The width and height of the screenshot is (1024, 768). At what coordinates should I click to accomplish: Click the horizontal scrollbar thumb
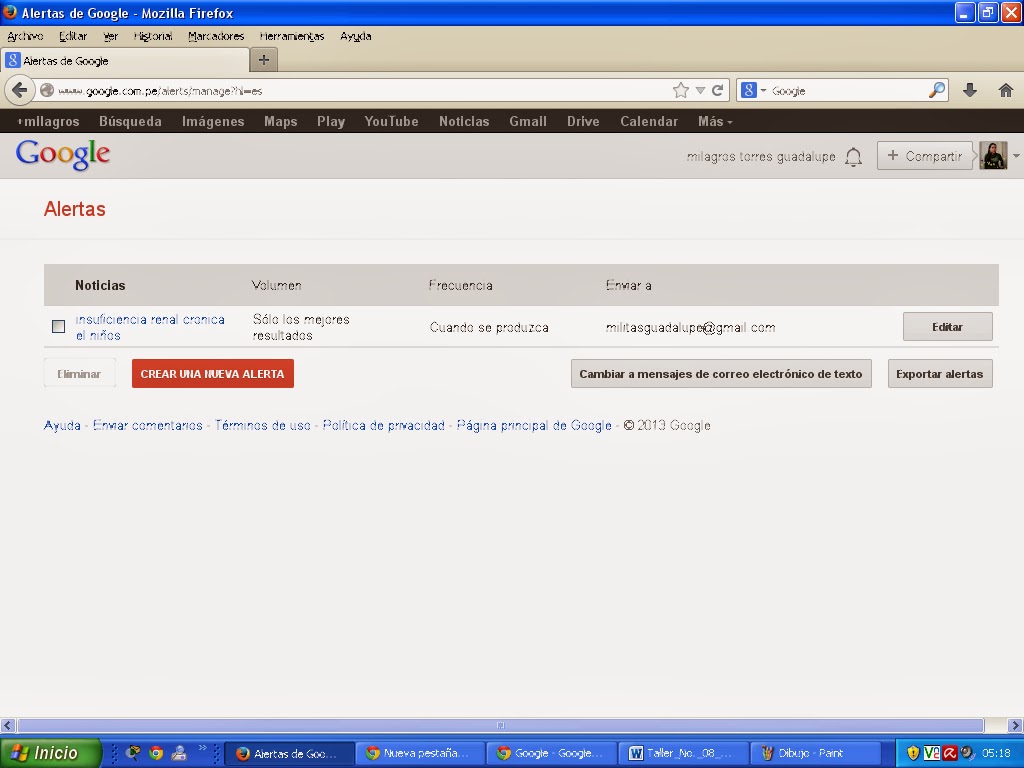pyautogui.click(x=500, y=725)
